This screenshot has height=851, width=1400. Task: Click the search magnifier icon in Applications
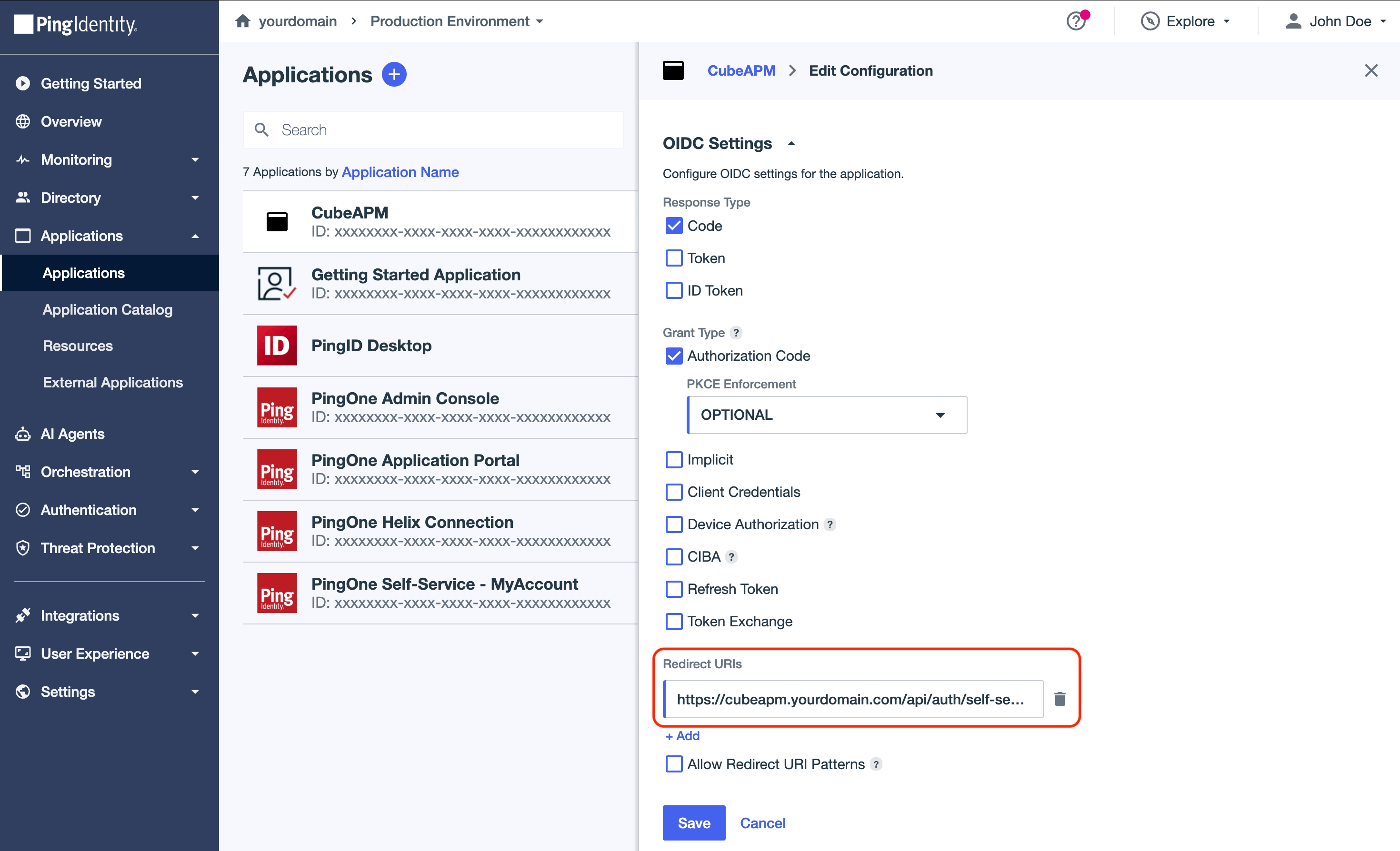[261, 130]
